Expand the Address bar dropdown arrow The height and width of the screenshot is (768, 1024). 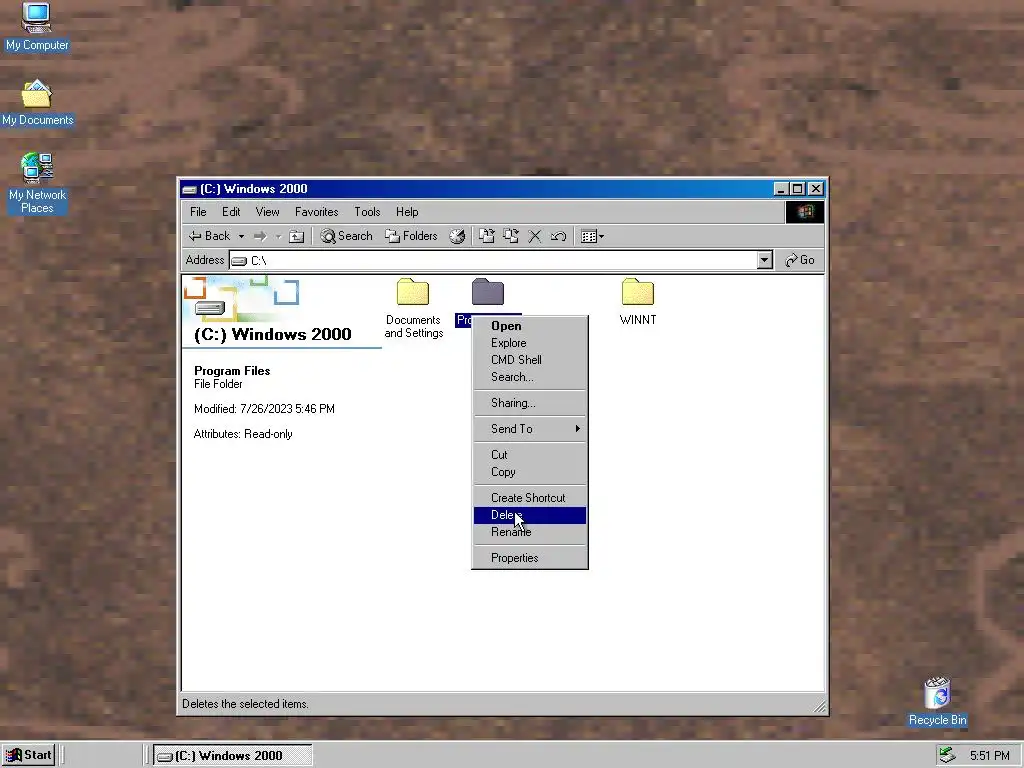[x=765, y=261]
